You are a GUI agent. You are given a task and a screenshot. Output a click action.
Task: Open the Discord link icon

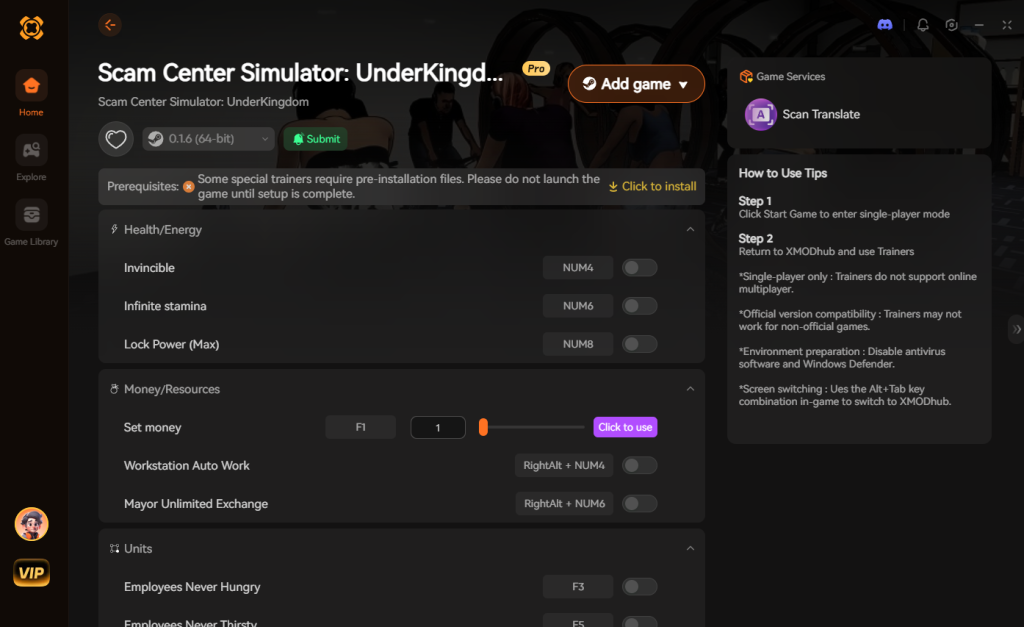pos(885,25)
